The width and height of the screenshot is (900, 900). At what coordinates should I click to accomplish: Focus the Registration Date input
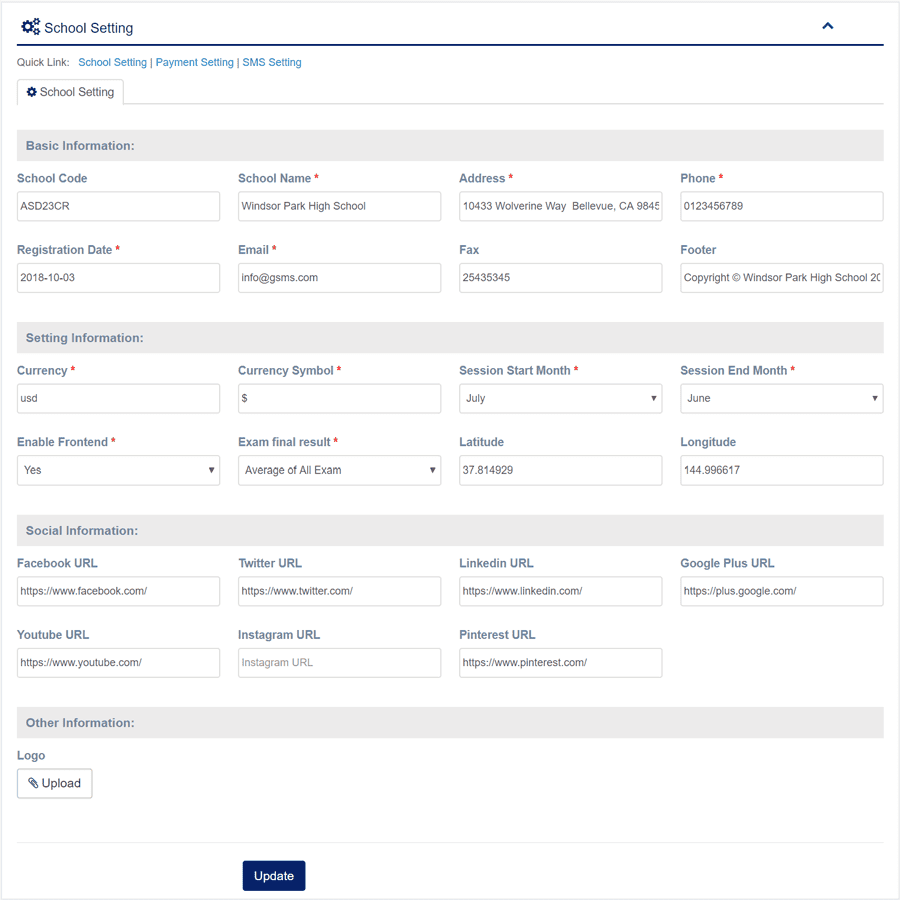118,278
